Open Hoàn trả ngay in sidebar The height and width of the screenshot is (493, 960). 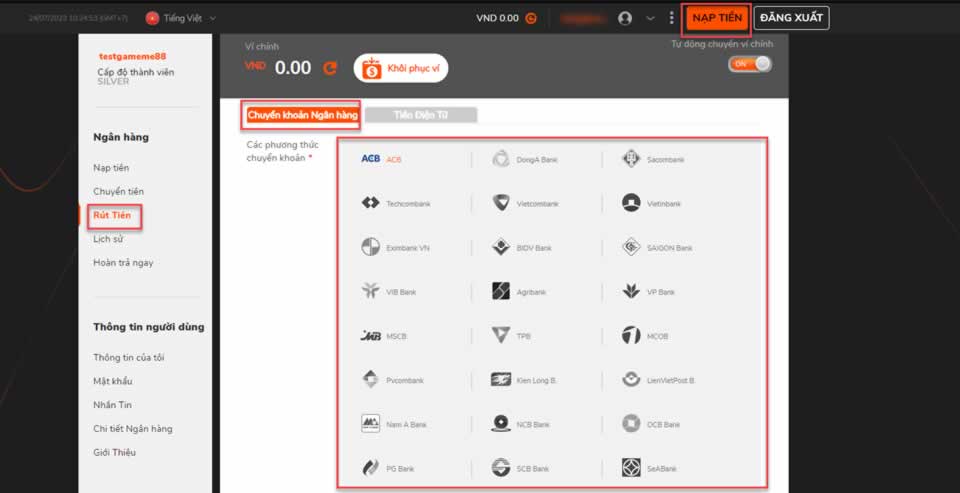pos(123,263)
